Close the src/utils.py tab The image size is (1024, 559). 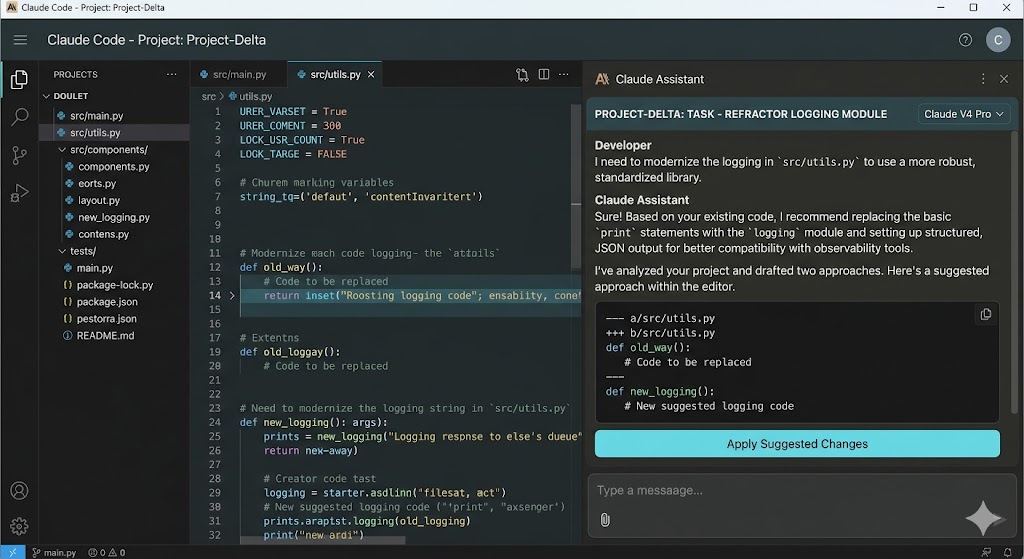371,74
